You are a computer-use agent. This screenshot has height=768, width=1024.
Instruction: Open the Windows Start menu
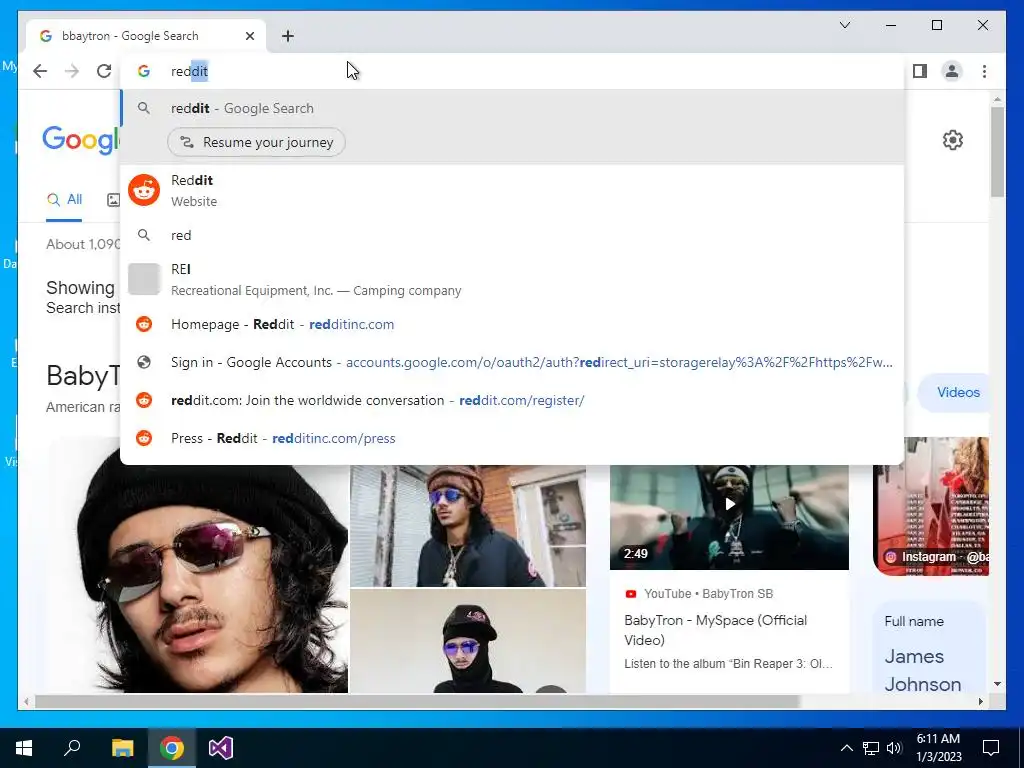(x=24, y=748)
